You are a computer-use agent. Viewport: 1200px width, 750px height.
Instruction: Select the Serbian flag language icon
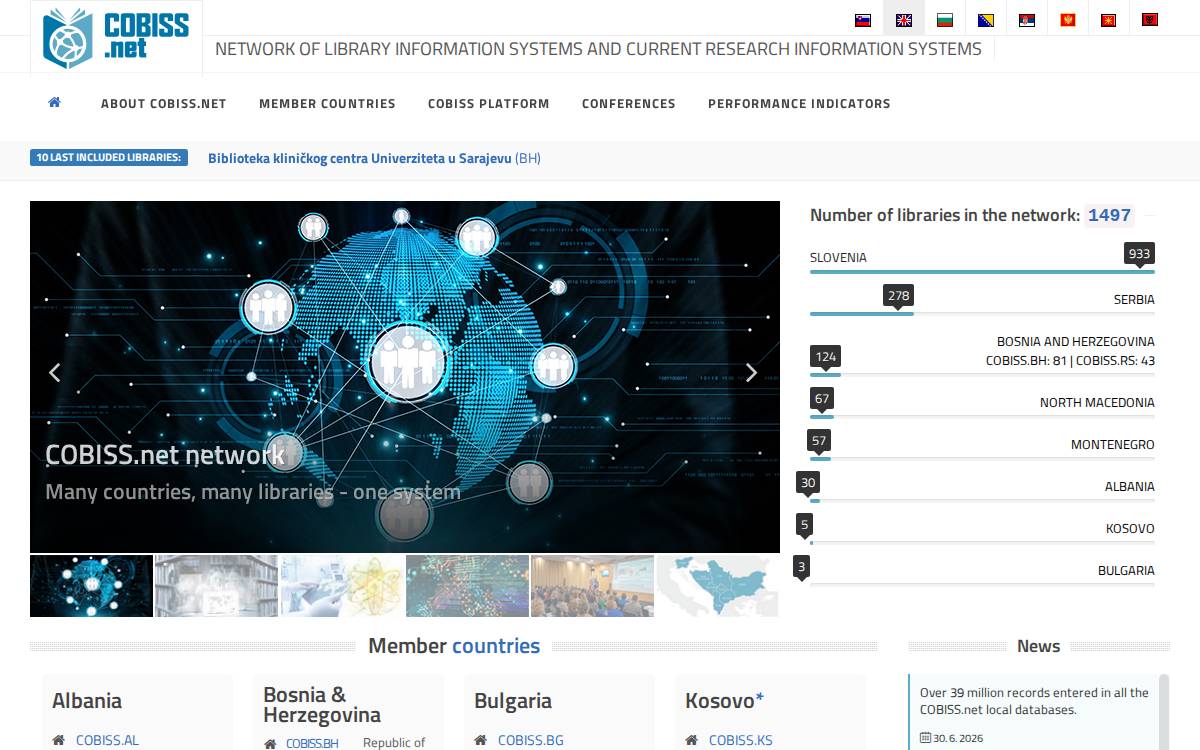(1027, 20)
